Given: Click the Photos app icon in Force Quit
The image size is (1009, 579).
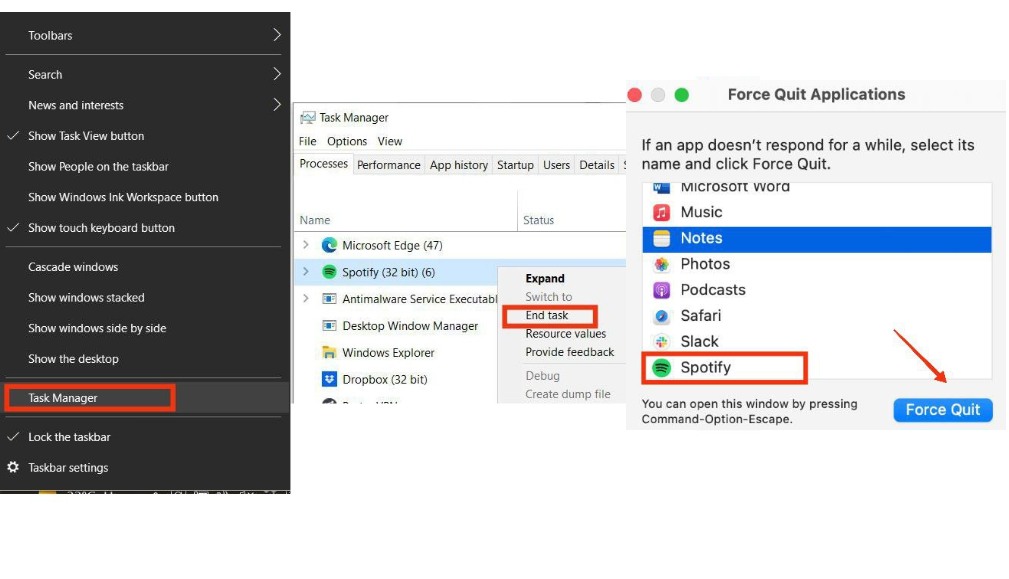Looking at the screenshot, I should click(662, 264).
